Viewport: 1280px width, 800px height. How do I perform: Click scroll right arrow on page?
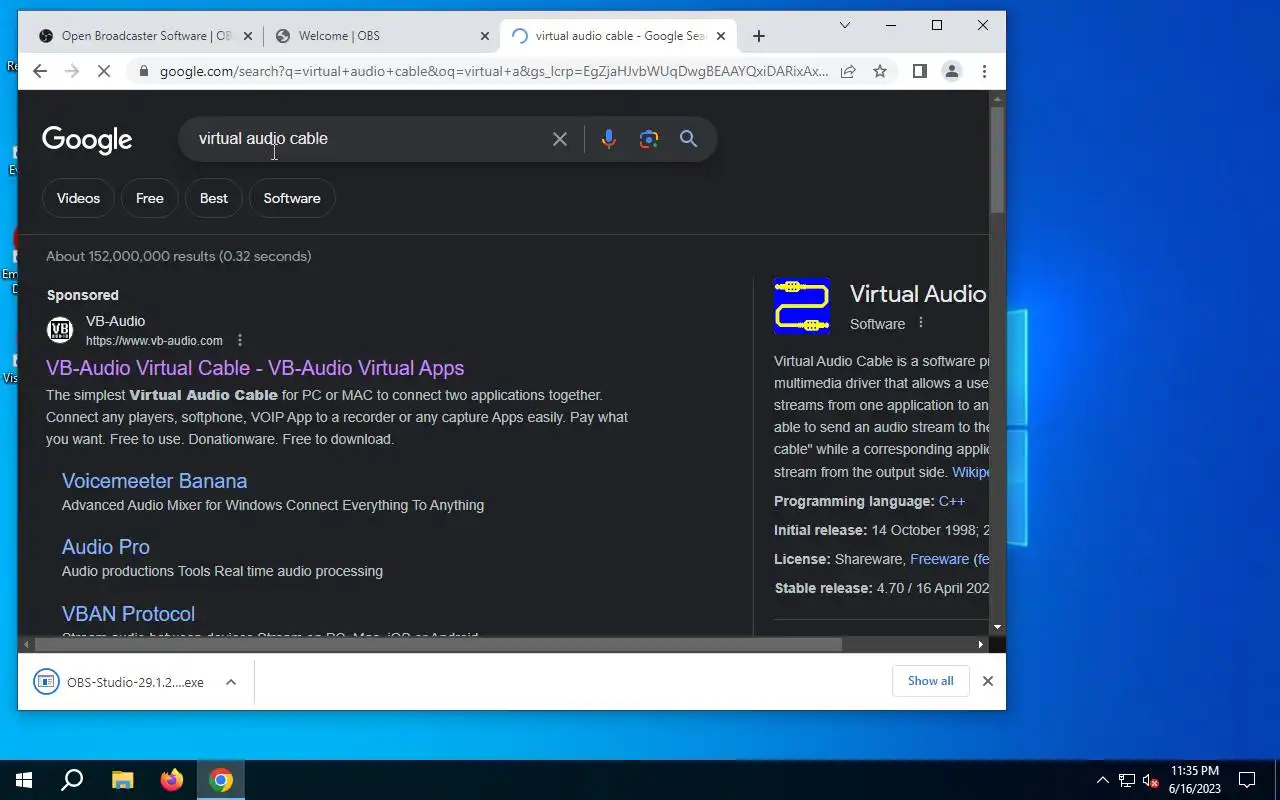click(x=981, y=645)
